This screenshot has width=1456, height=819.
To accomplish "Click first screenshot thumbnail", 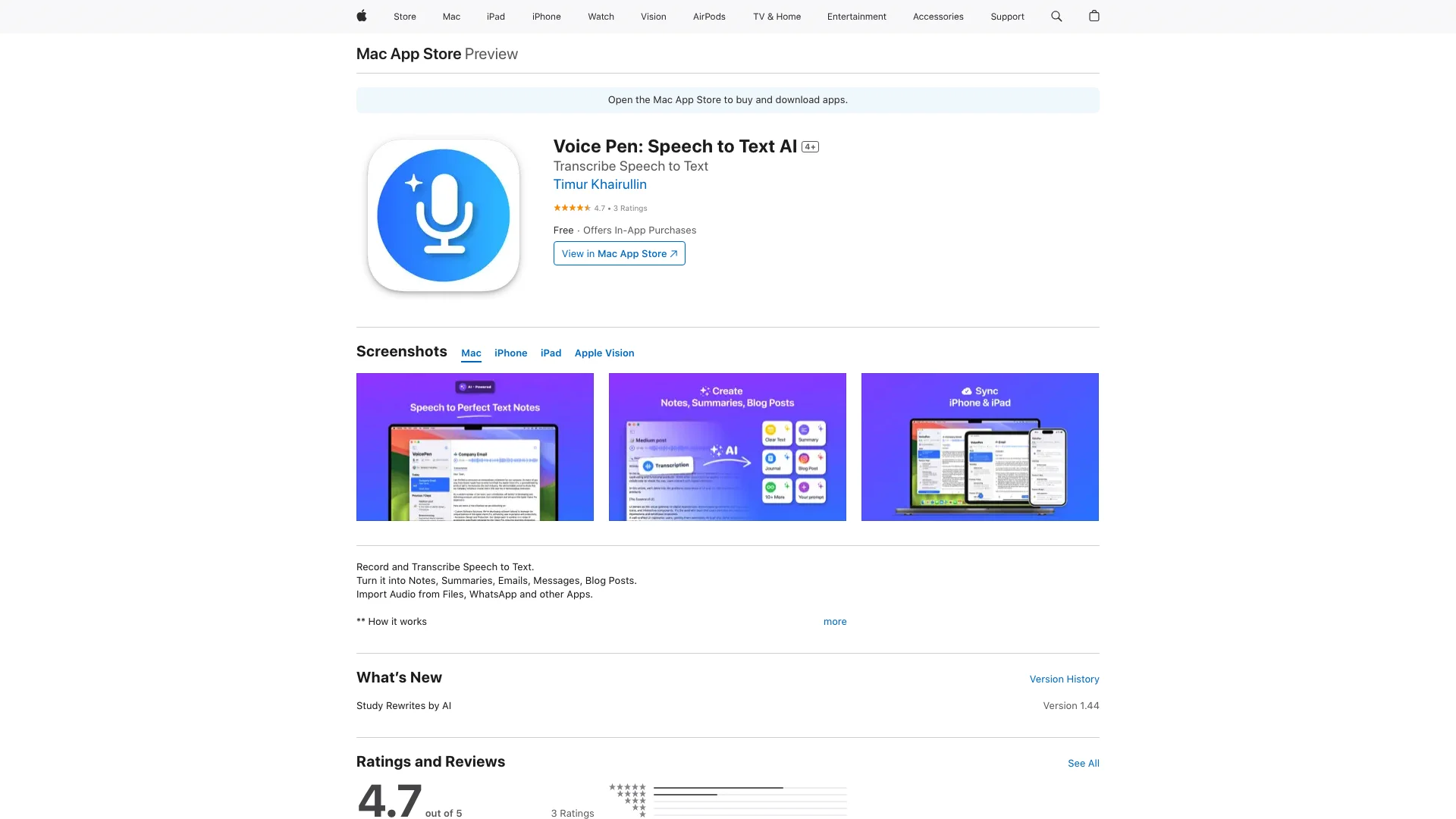I will pos(475,447).
